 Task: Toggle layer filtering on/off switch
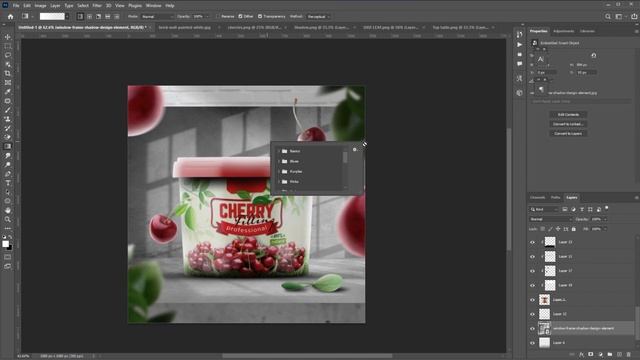pyautogui.click(x=607, y=209)
